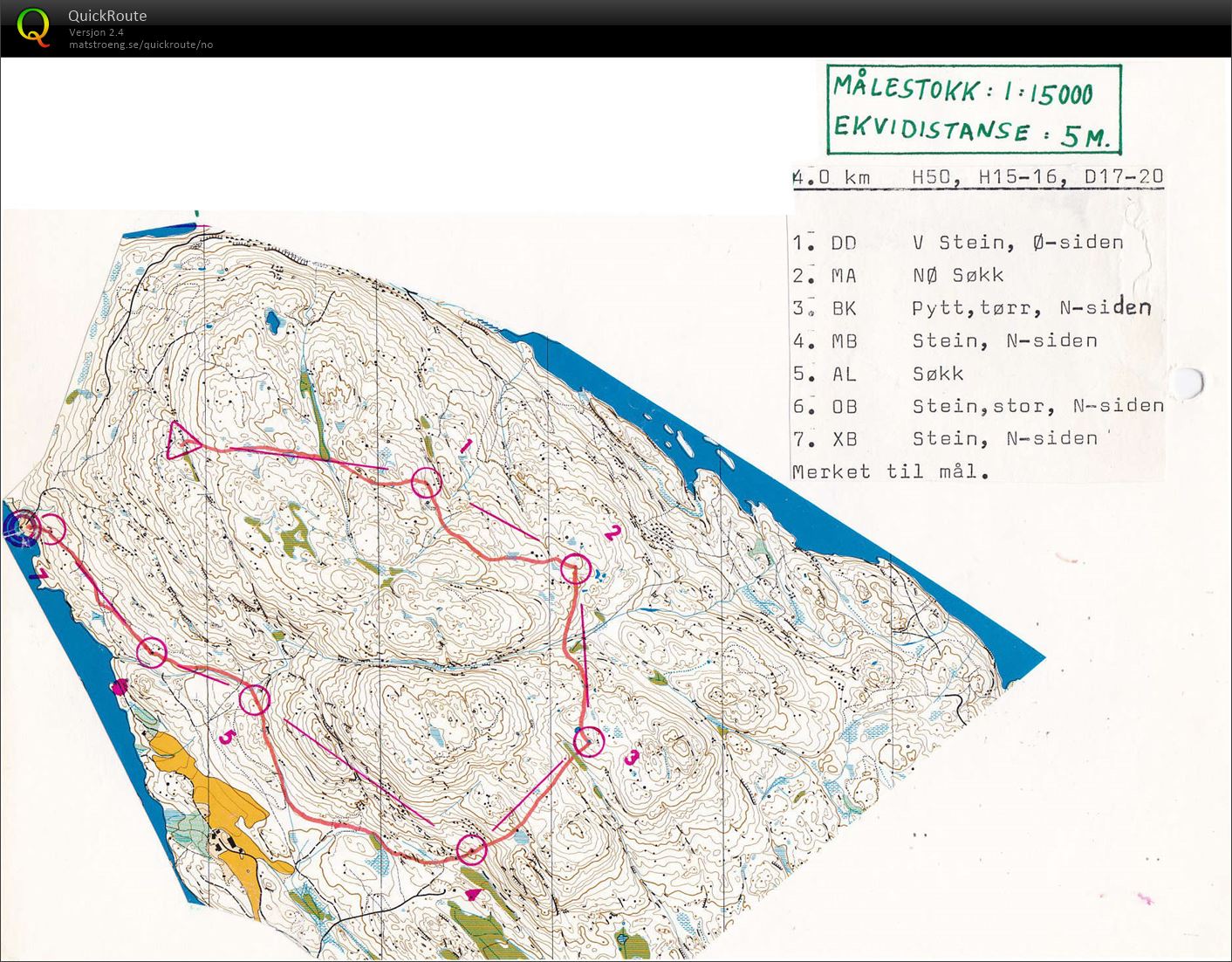Select the control circle labeled 5
The image size is (1232, 962).
[x=255, y=700]
